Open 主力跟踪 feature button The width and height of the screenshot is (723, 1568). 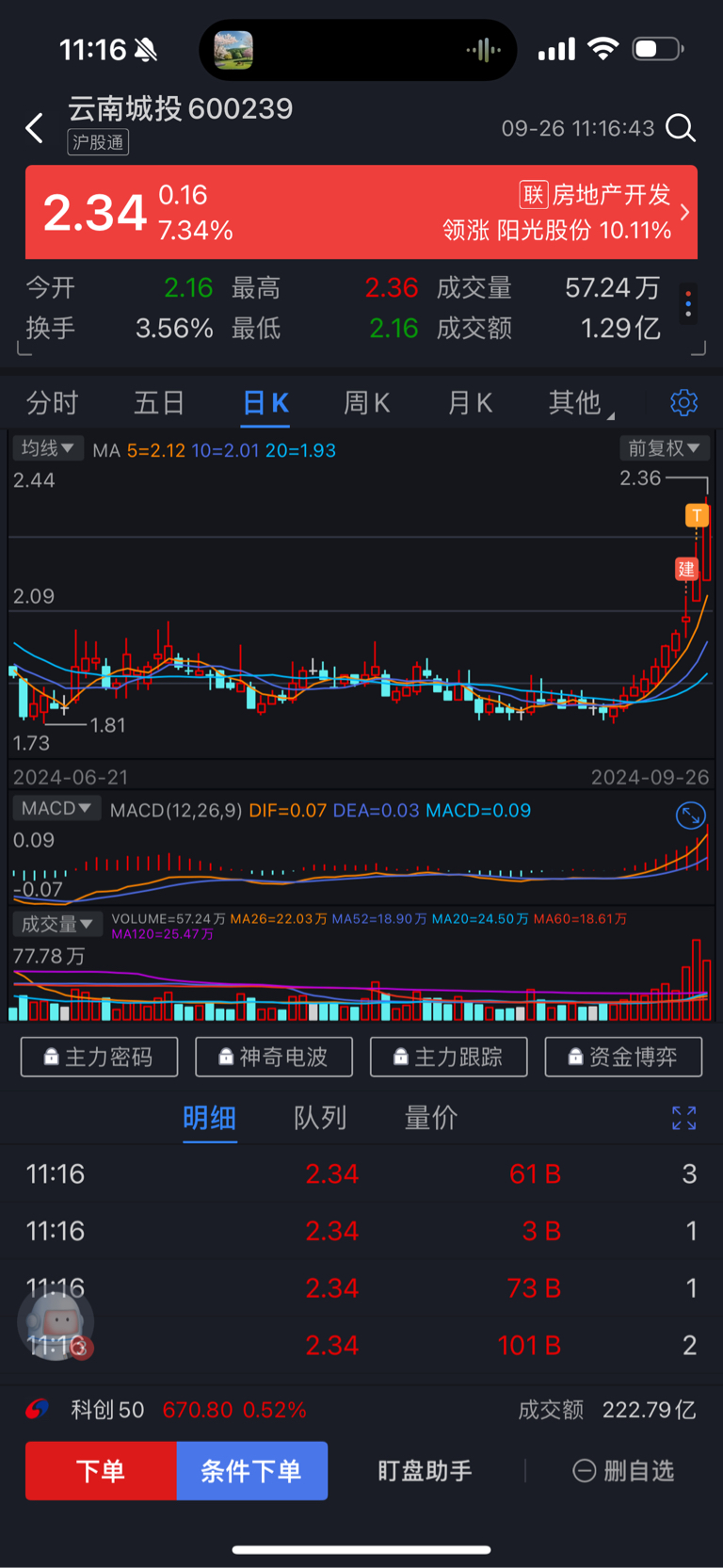click(x=449, y=1058)
